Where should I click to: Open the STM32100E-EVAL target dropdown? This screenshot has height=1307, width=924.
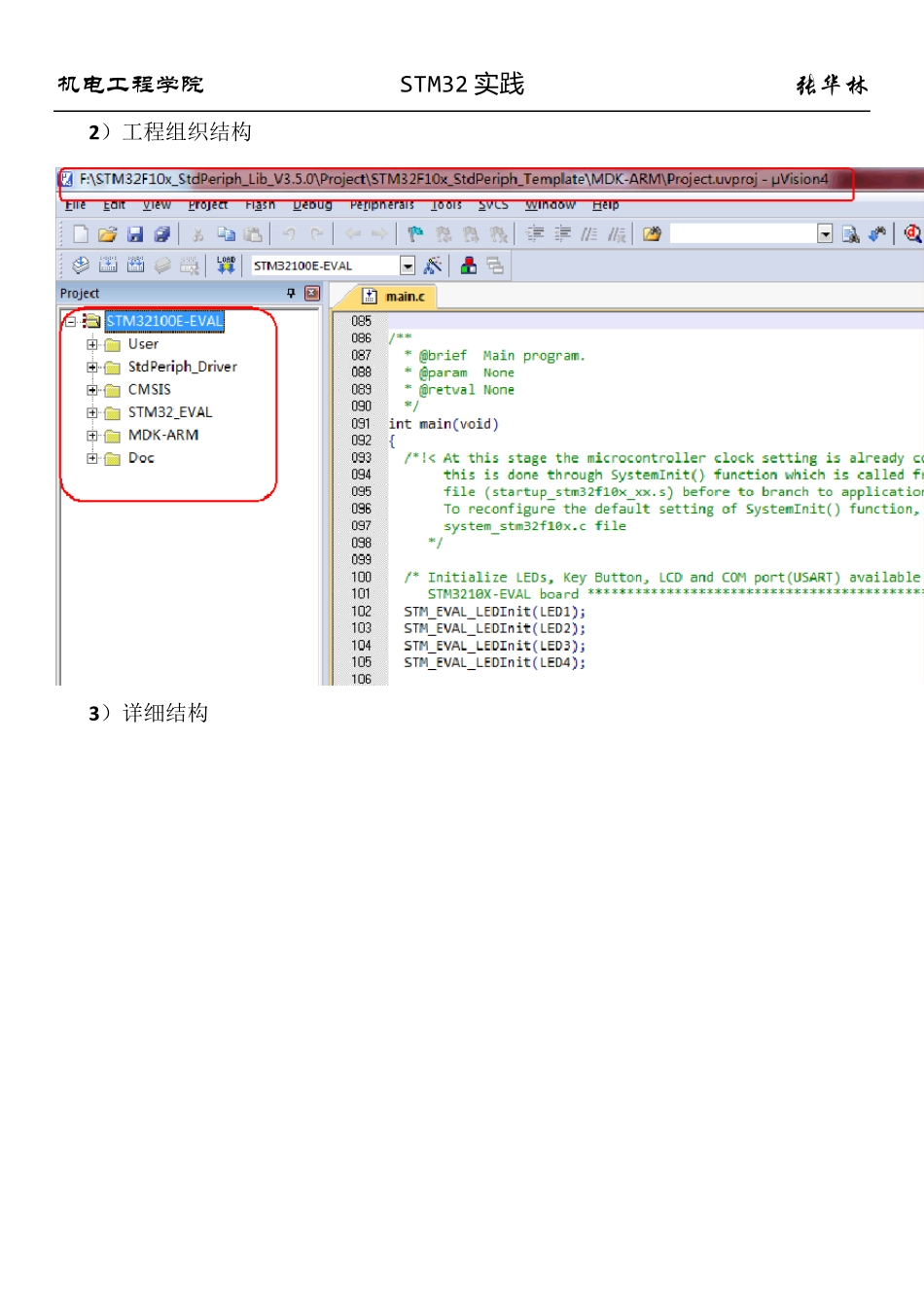(x=408, y=265)
